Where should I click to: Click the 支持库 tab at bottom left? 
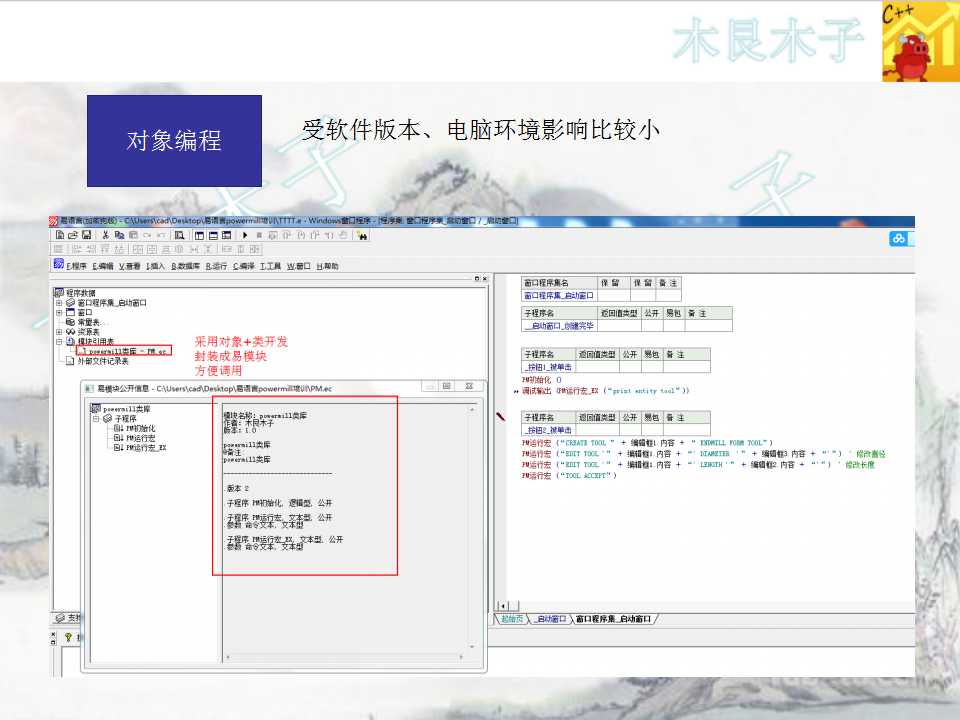pos(68,618)
